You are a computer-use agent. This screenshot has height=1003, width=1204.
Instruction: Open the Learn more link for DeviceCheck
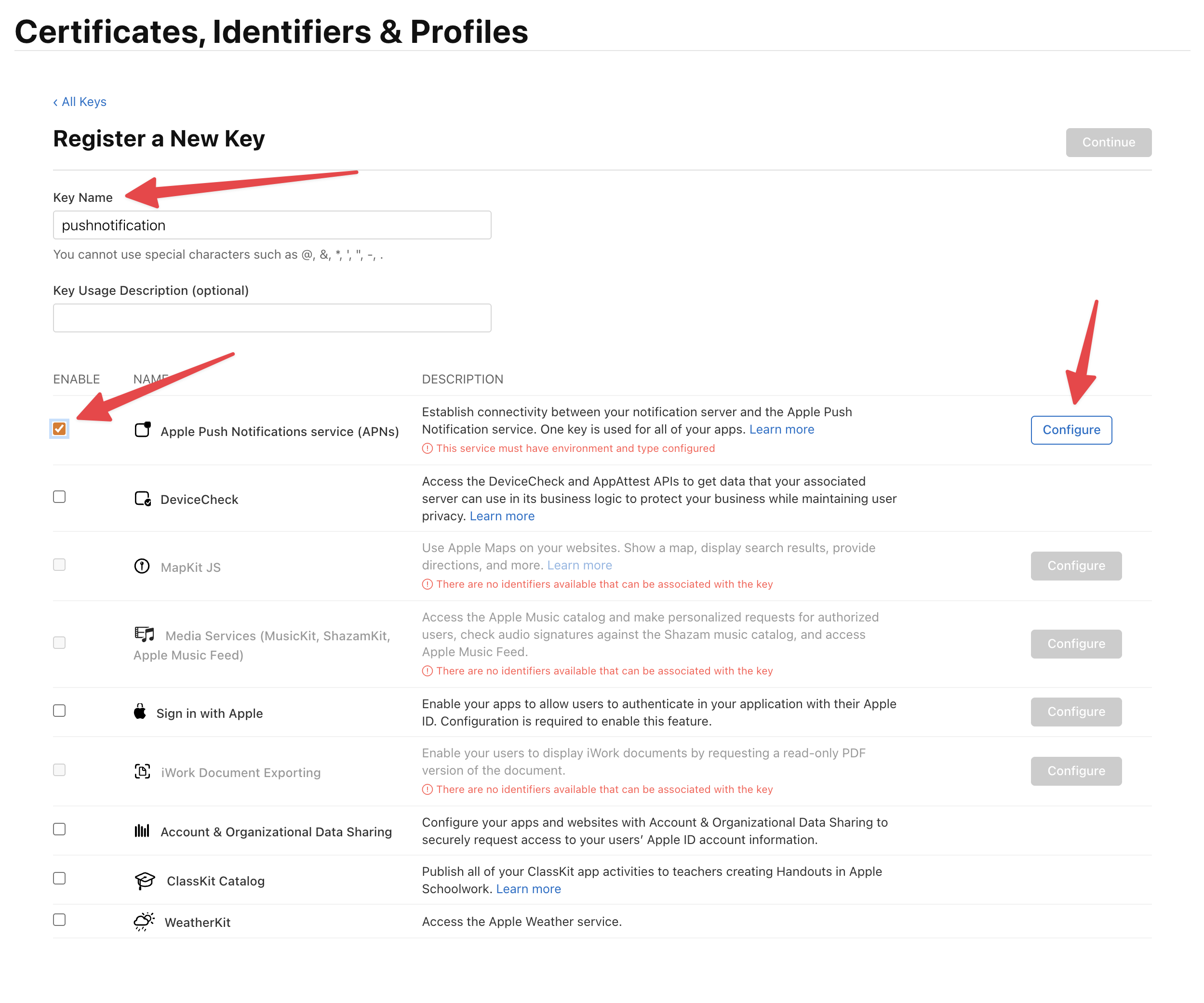[501, 515]
